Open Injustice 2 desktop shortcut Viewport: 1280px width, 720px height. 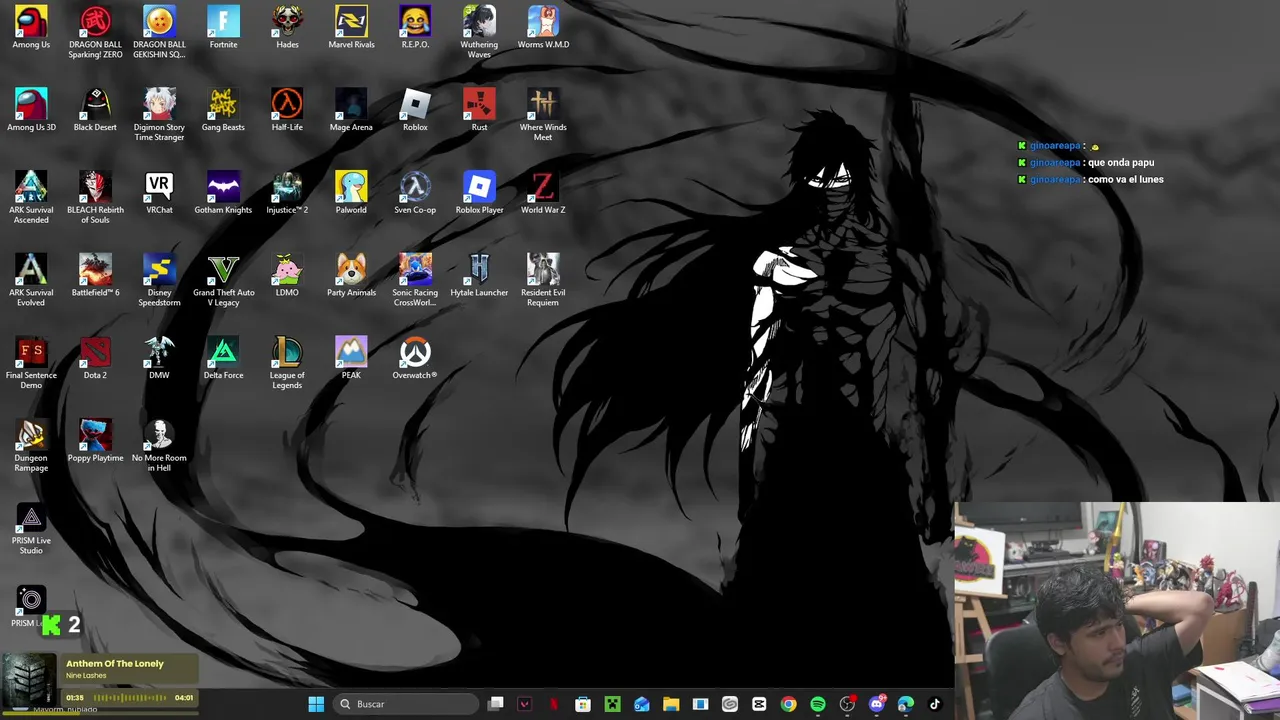pyautogui.click(x=287, y=193)
